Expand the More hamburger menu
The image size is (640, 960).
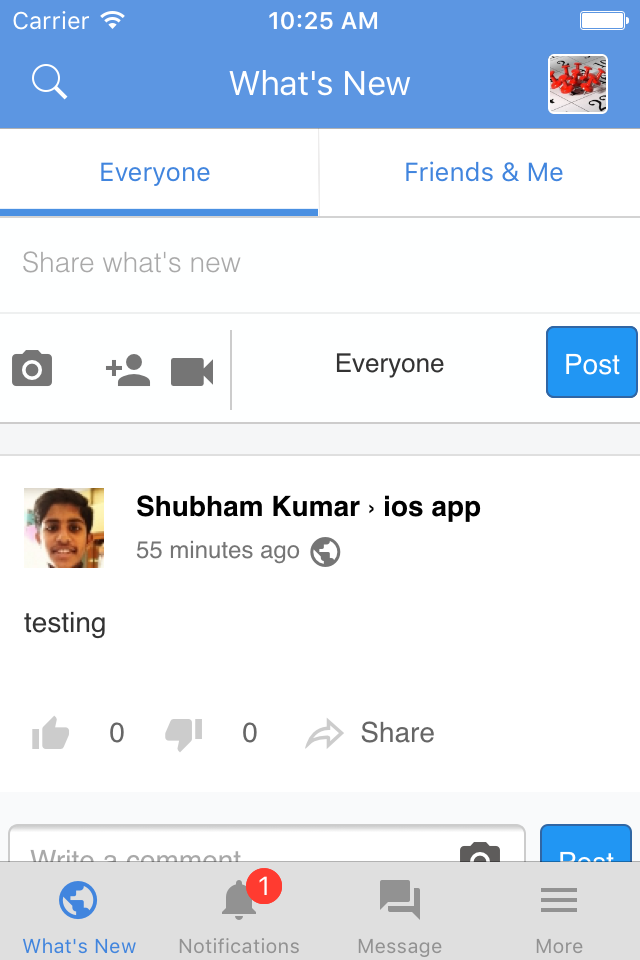pyautogui.click(x=559, y=912)
